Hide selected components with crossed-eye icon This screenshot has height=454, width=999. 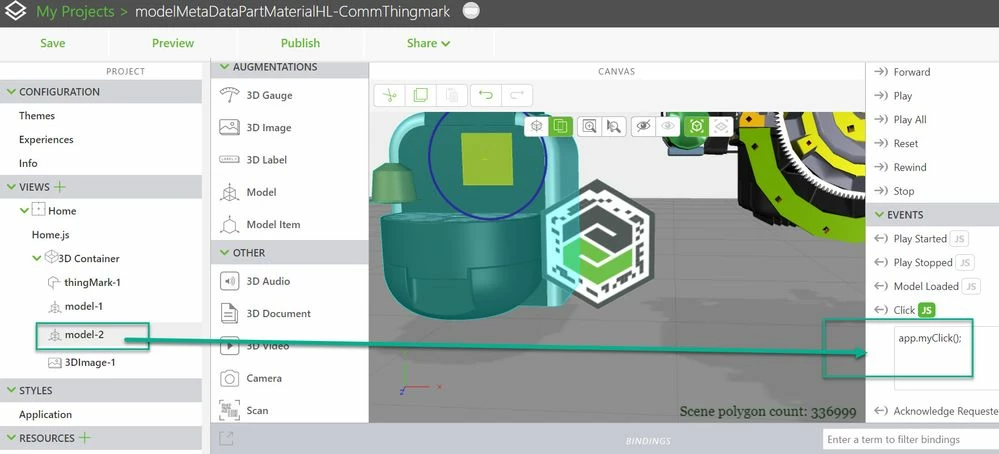(x=643, y=126)
